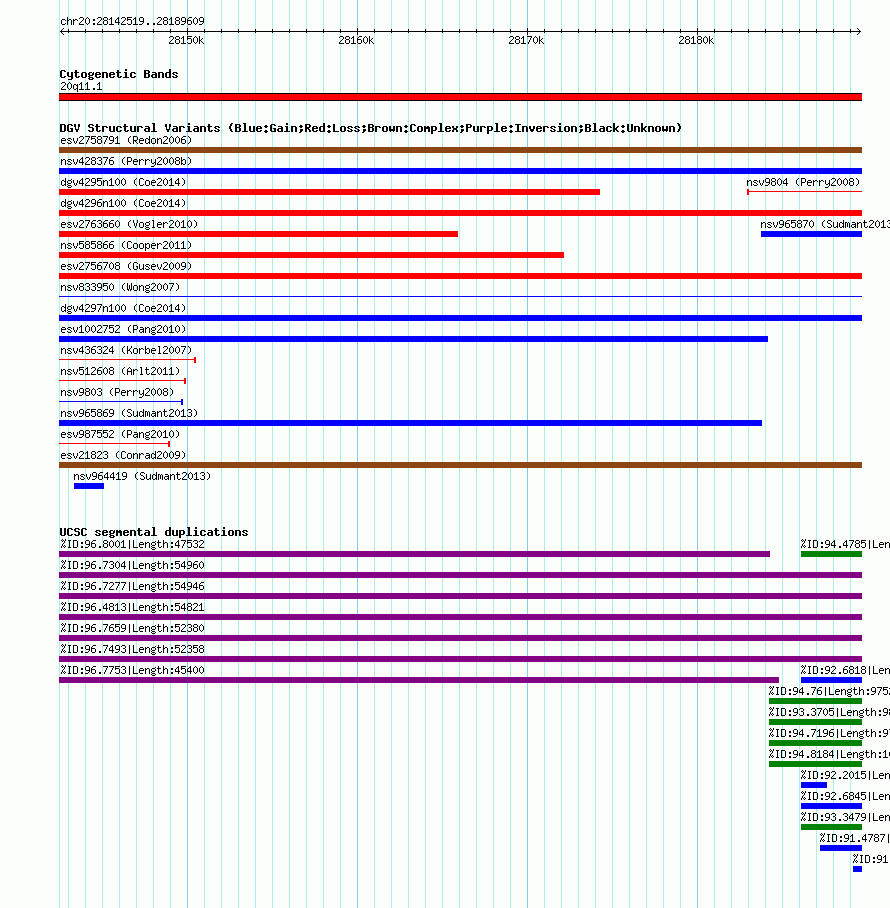The height and width of the screenshot is (908, 890).
Task: Open the esv1002752 (Pang2010) label
Action: 123,329
